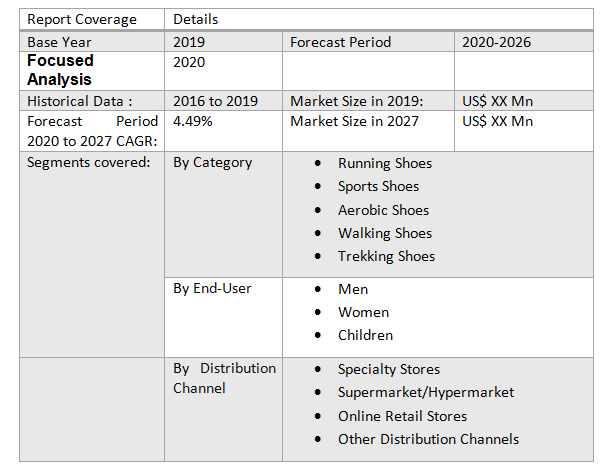Click the Market Size in 2019 label

[357, 101]
